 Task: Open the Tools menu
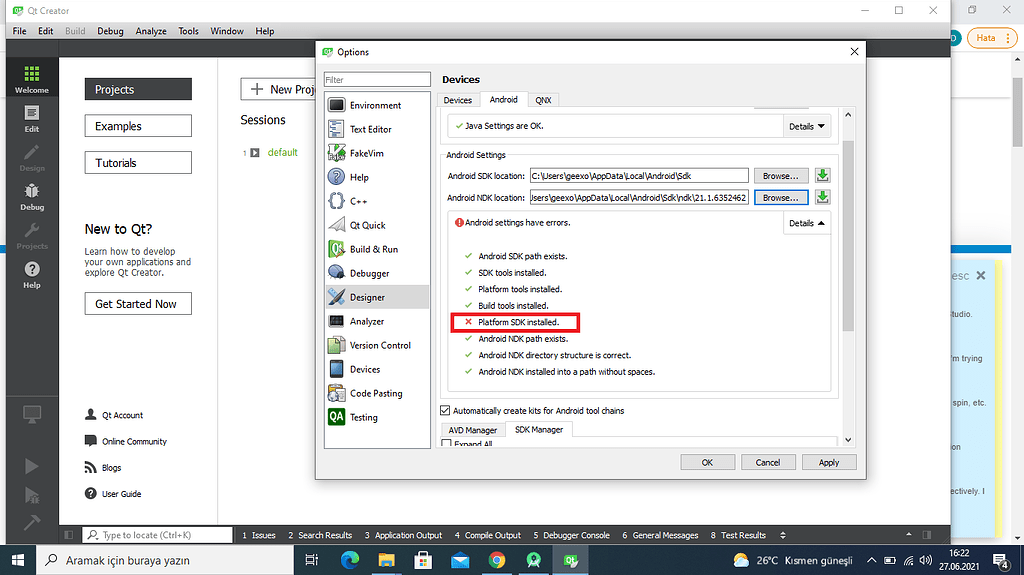pos(188,31)
